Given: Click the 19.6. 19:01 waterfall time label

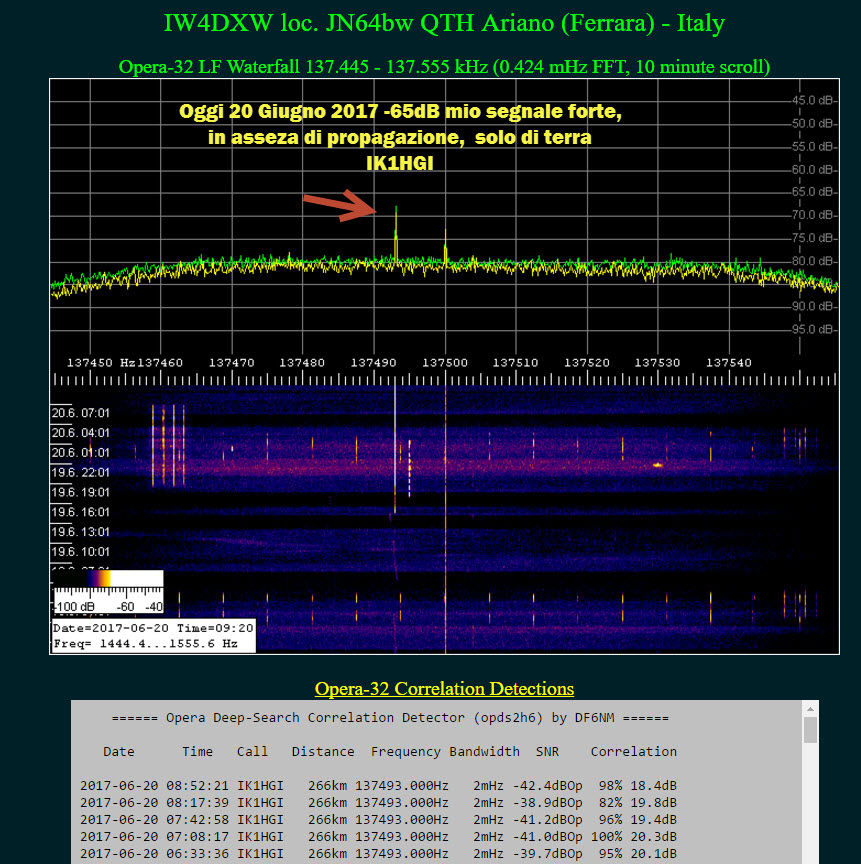Looking at the screenshot, I should [x=80, y=492].
